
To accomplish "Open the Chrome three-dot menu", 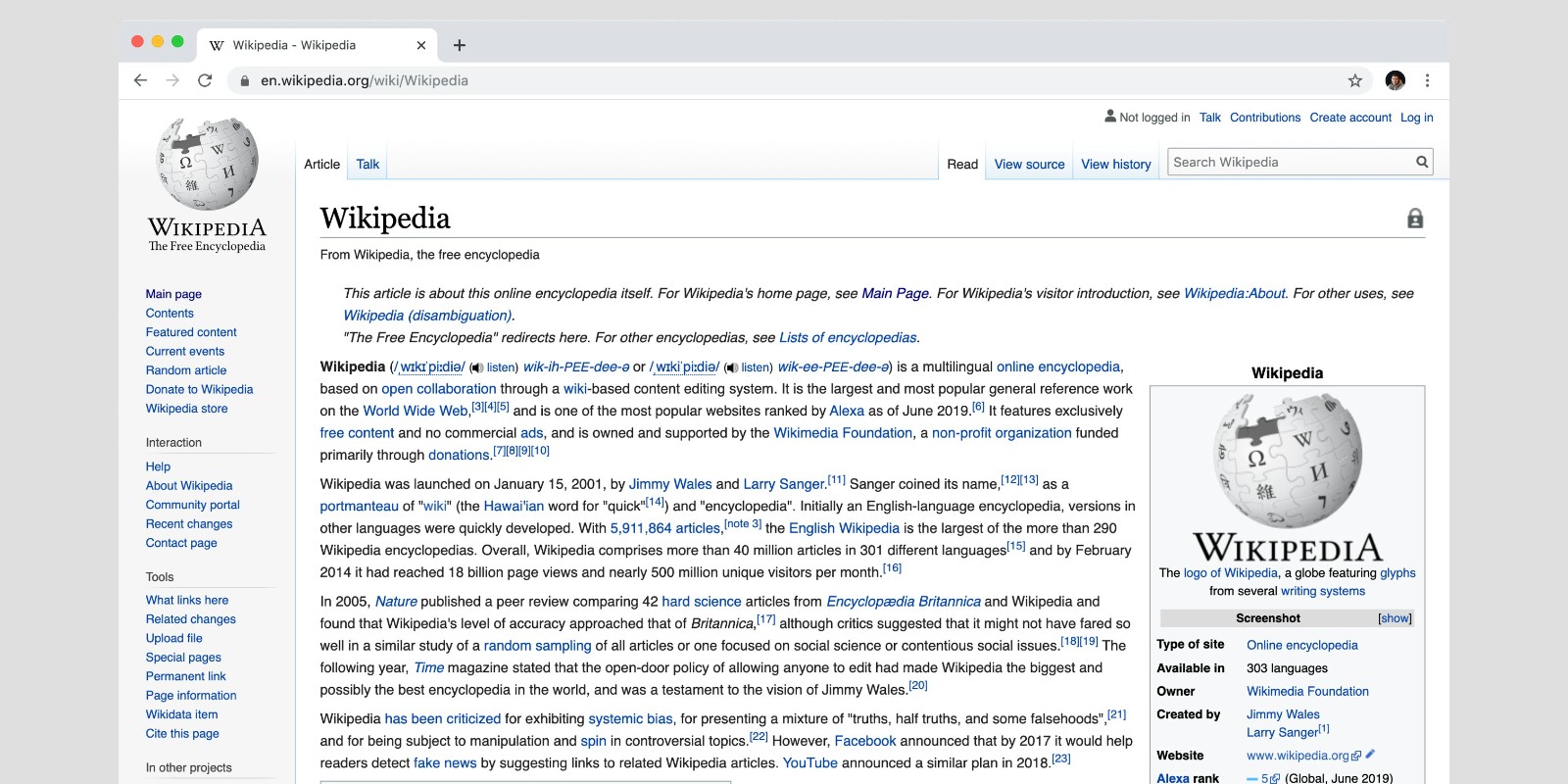I will pos(1427,80).
